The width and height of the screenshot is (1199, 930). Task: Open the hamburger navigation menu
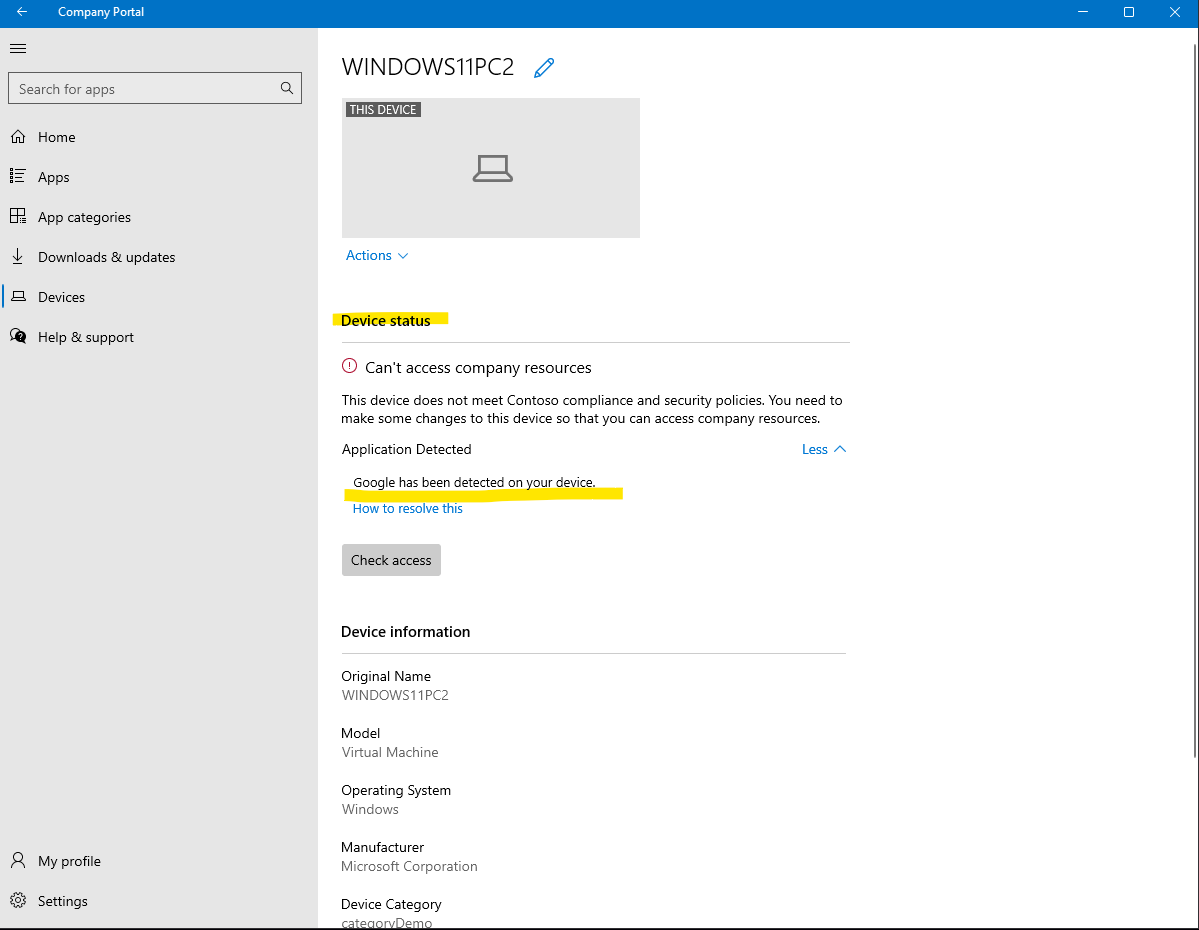(18, 48)
